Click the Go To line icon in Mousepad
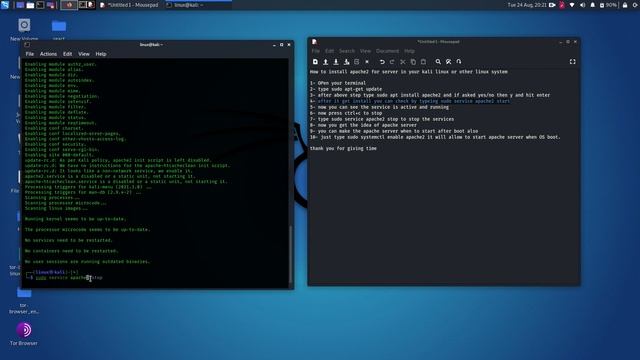The height and width of the screenshot is (360, 640). point(459,62)
